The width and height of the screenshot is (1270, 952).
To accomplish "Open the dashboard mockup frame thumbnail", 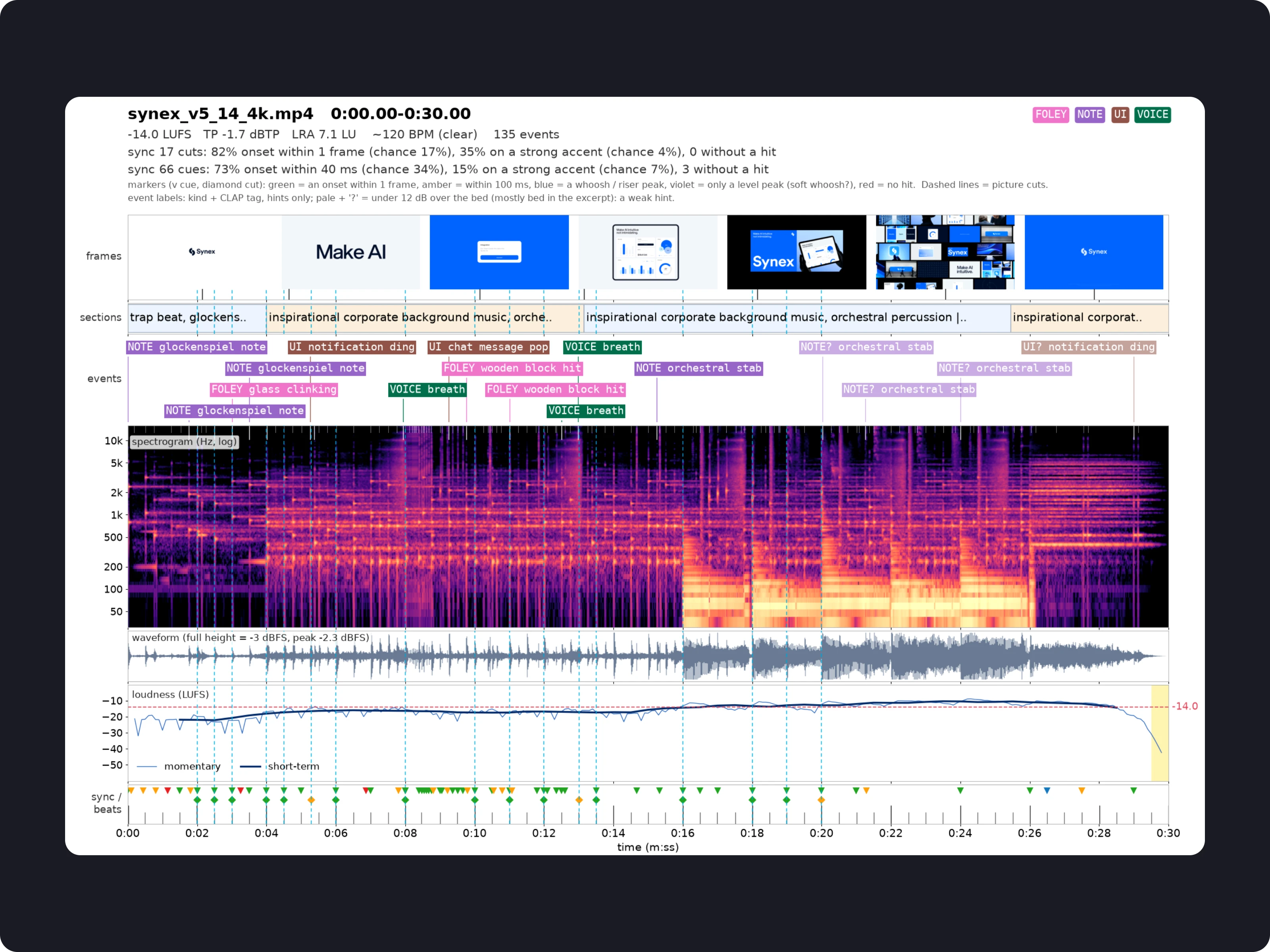I will coord(648,252).
